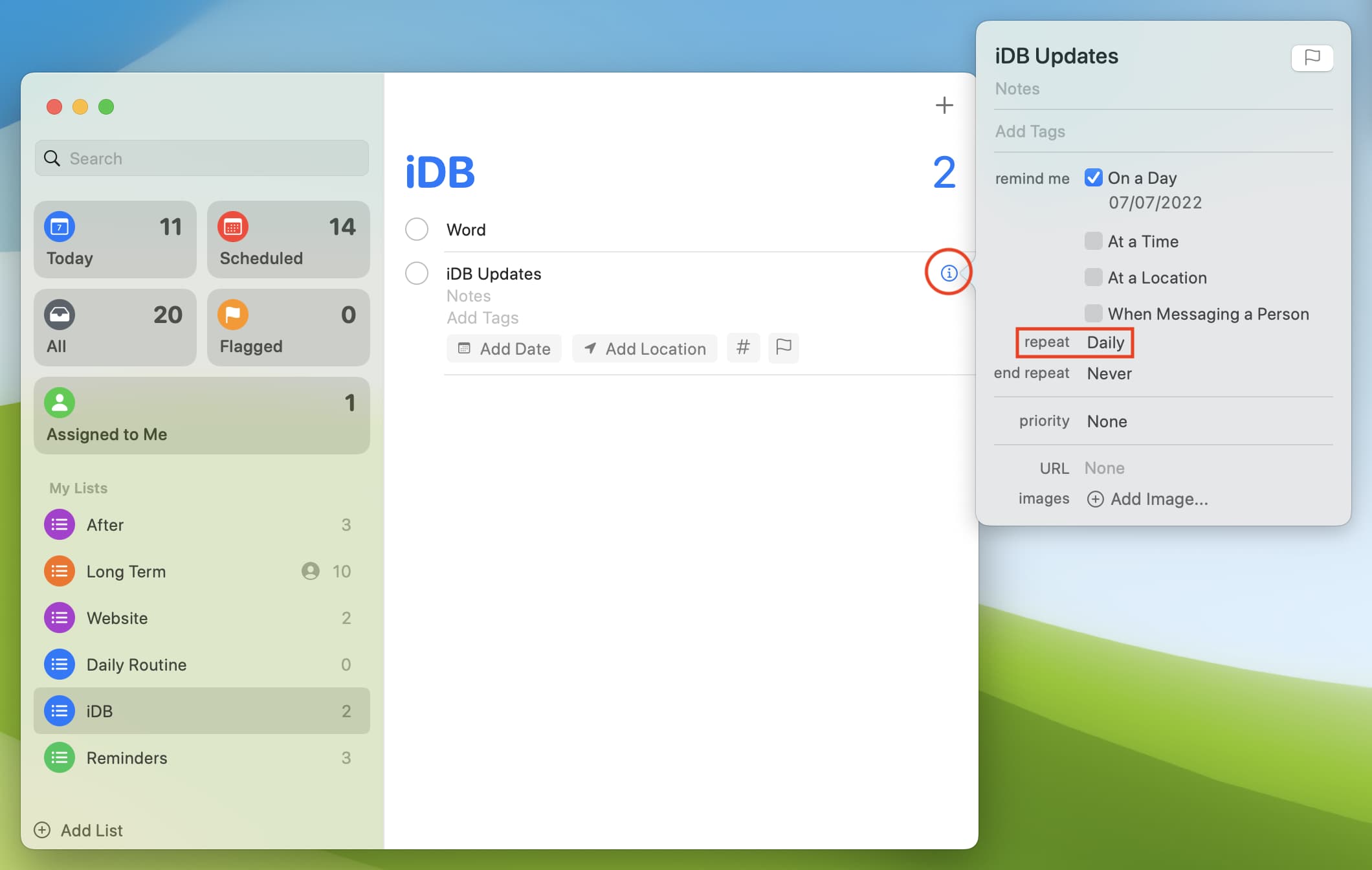Click the Today calendar icon
This screenshot has height=870, width=1372.
[x=60, y=227]
